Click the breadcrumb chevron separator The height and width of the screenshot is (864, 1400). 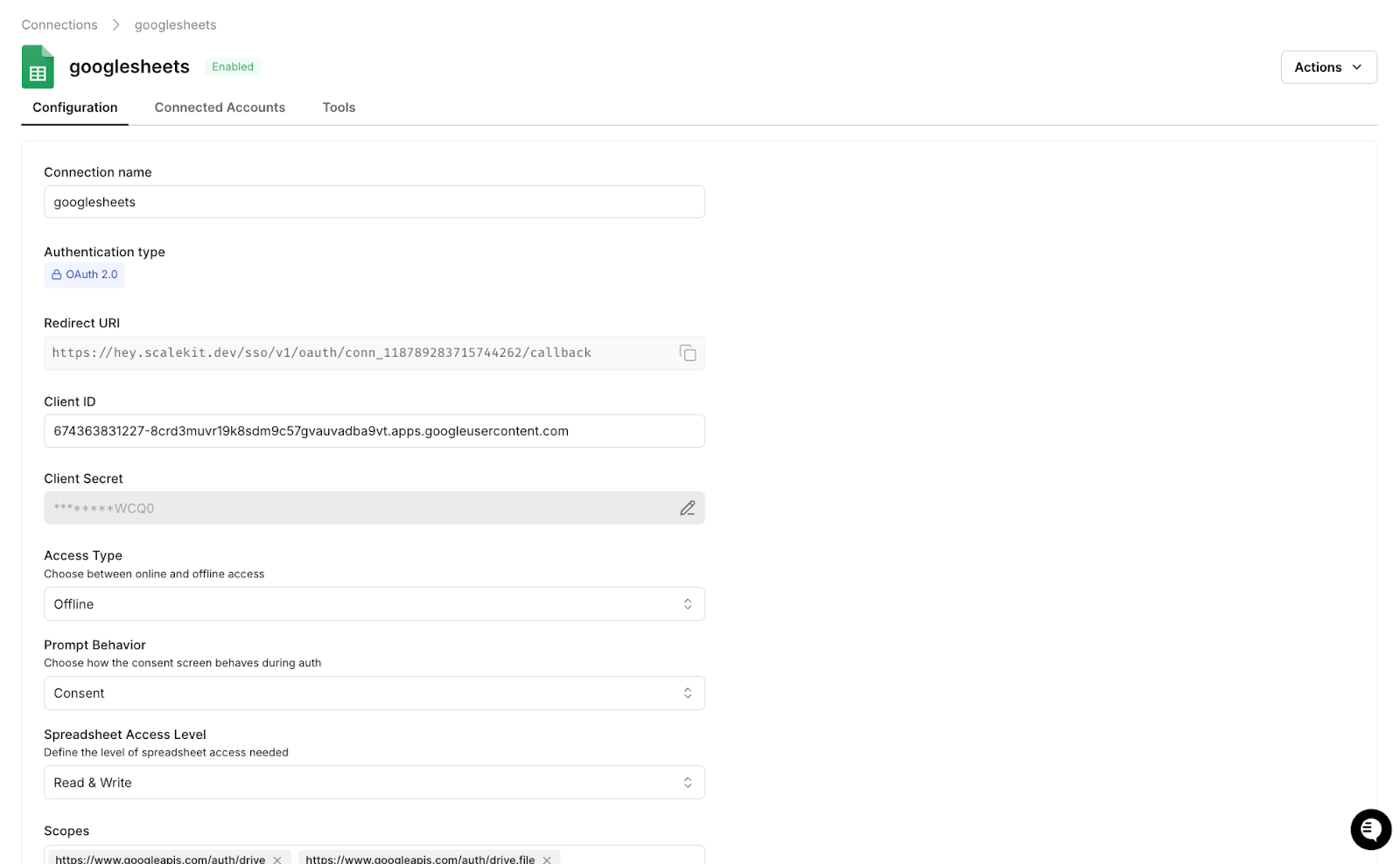click(x=115, y=24)
